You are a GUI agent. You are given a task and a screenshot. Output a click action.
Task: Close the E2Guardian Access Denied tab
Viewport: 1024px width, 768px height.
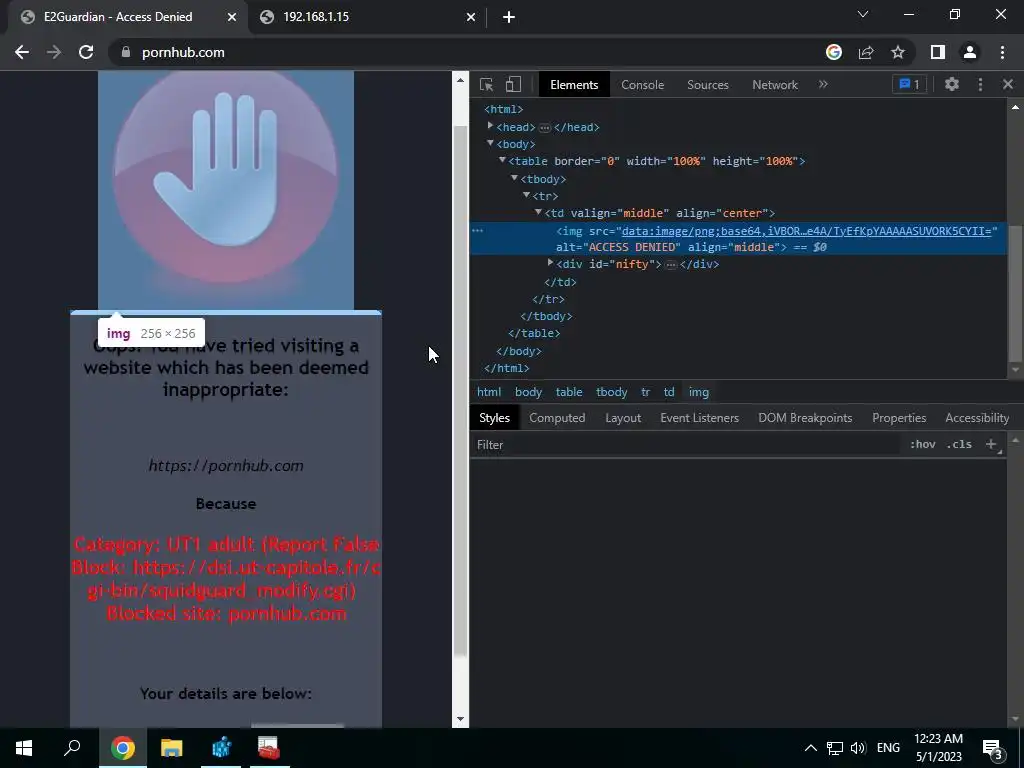click(x=232, y=17)
